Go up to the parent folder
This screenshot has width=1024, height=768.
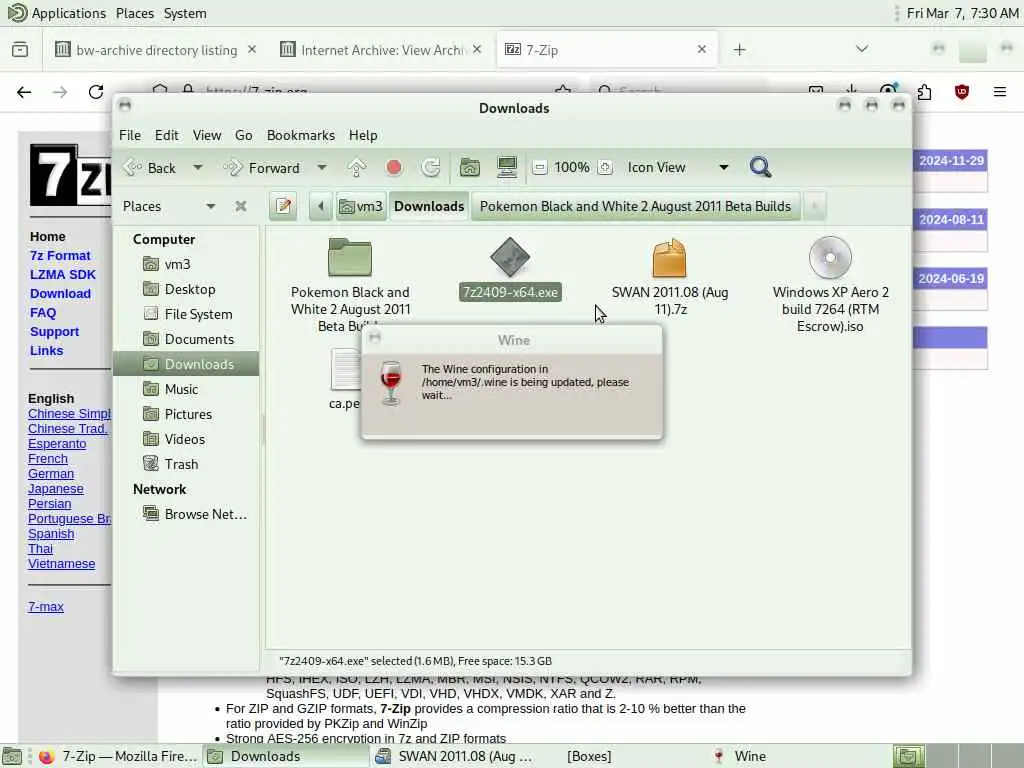coord(357,168)
